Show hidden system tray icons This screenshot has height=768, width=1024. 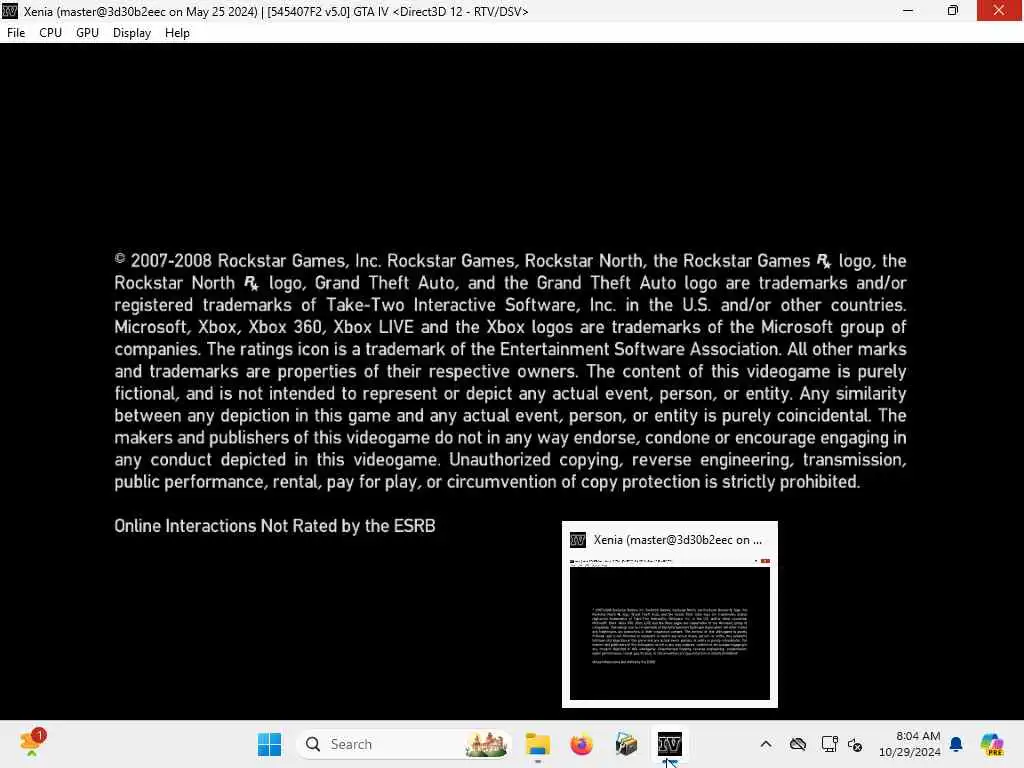coord(766,744)
